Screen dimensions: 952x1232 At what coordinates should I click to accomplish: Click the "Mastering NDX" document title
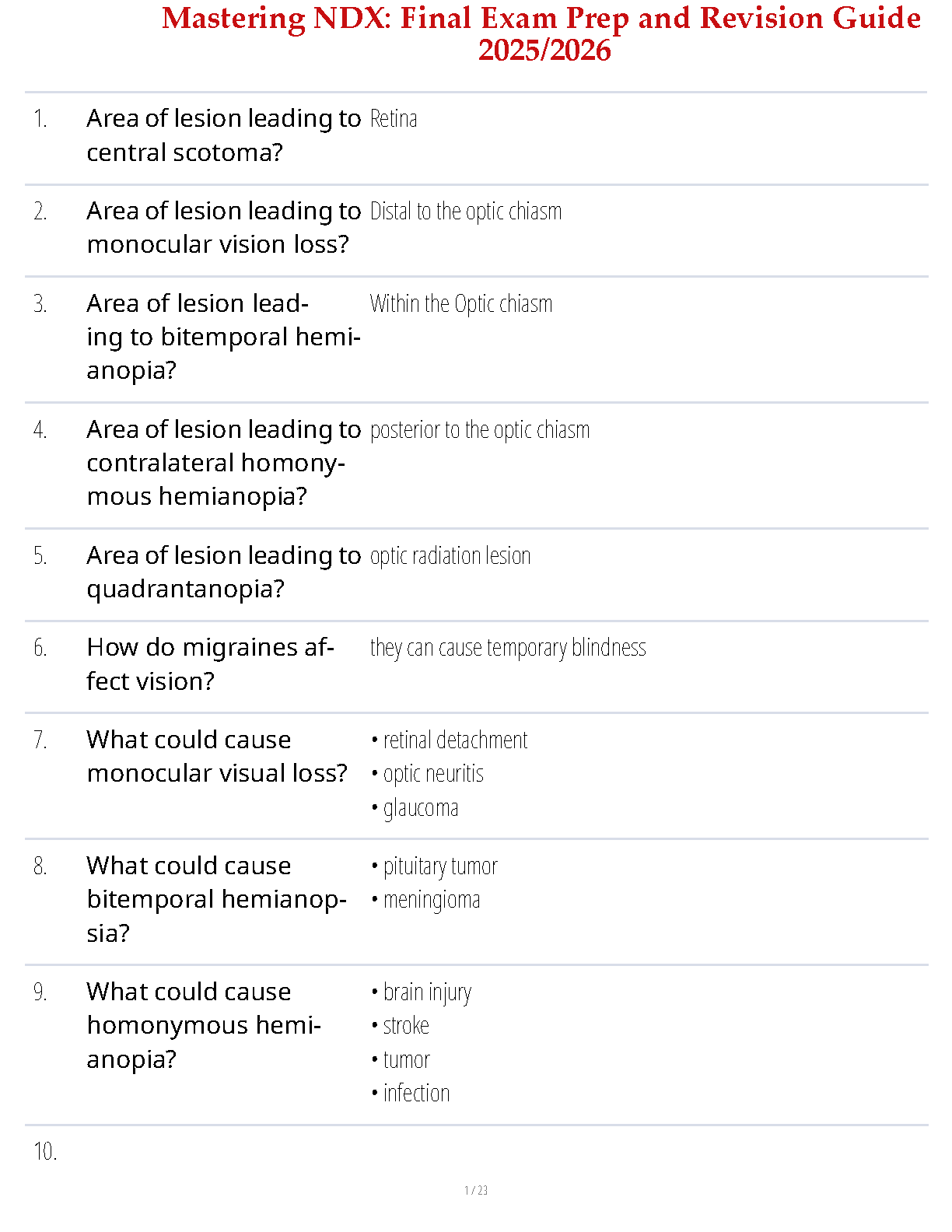(541, 33)
